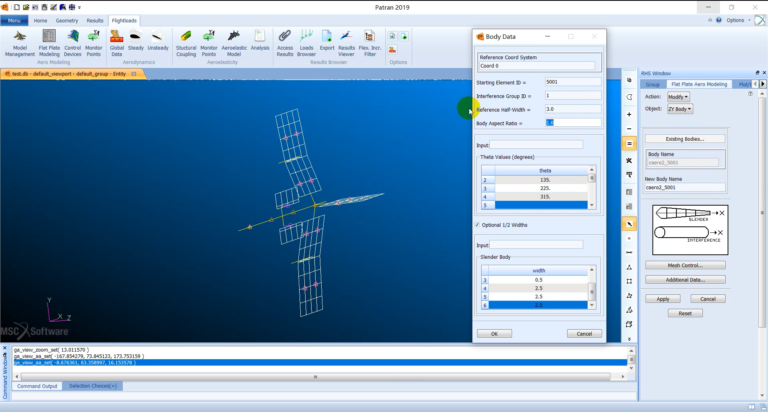Open Access Results tool

(x=285, y=44)
